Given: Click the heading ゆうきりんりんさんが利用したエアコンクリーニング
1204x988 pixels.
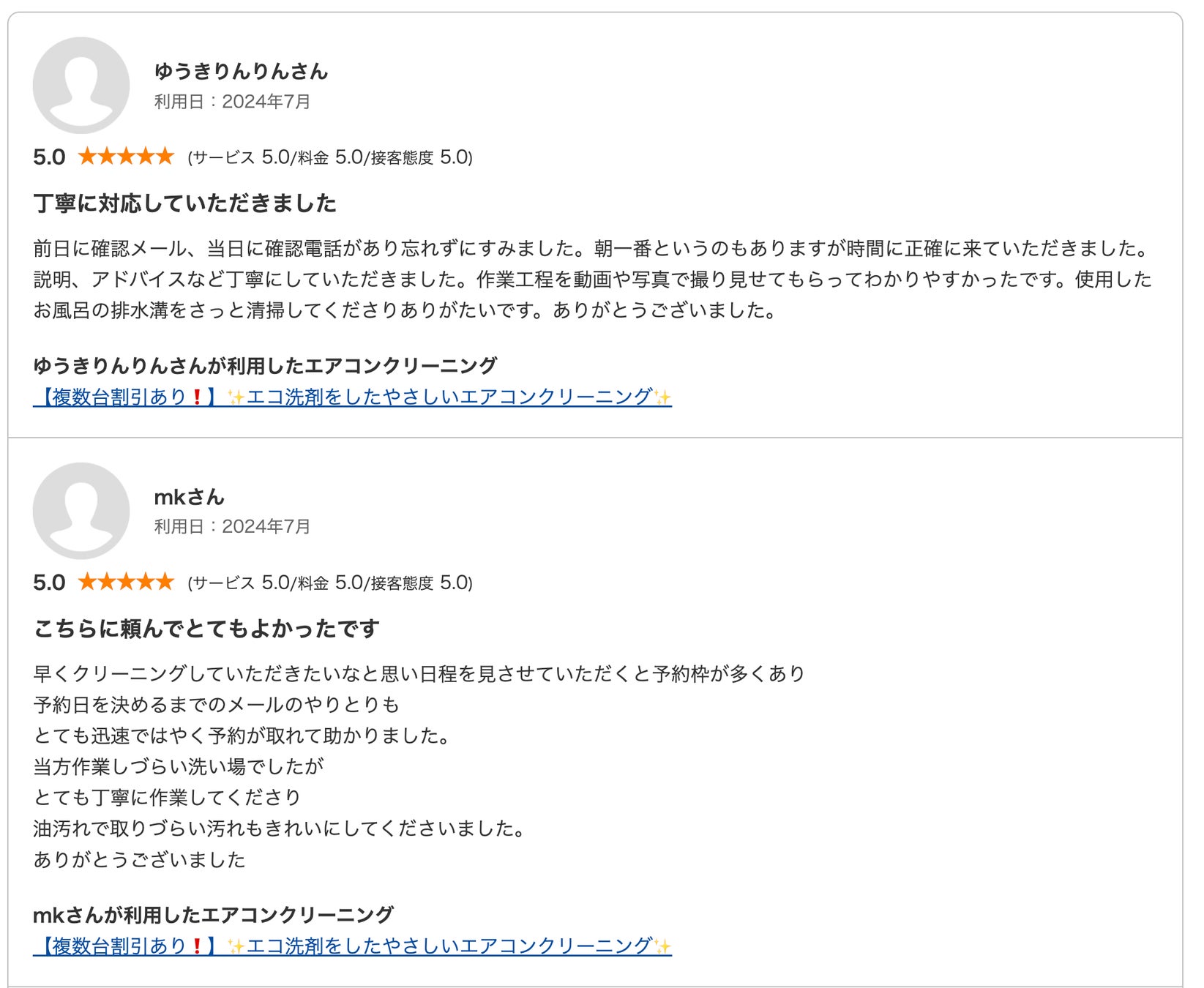Looking at the screenshot, I should pyautogui.click(x=265, y=365).
